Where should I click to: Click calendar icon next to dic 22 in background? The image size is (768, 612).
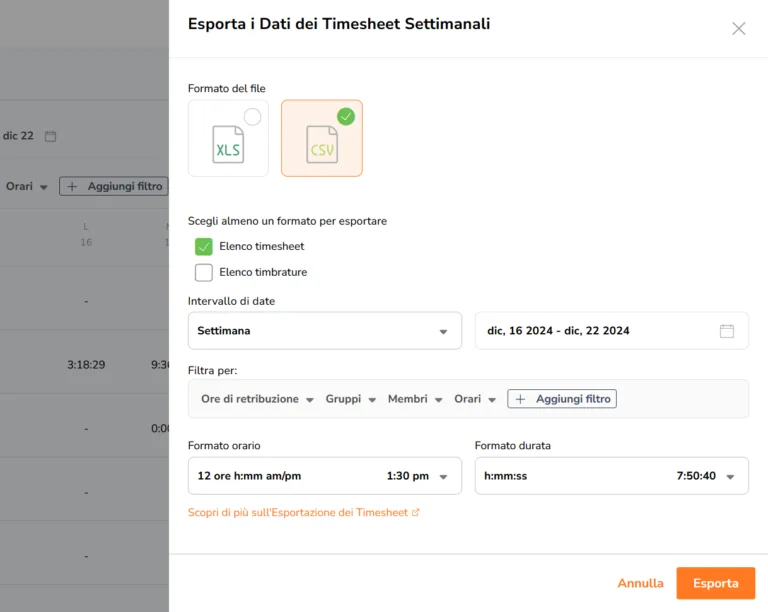50,136
